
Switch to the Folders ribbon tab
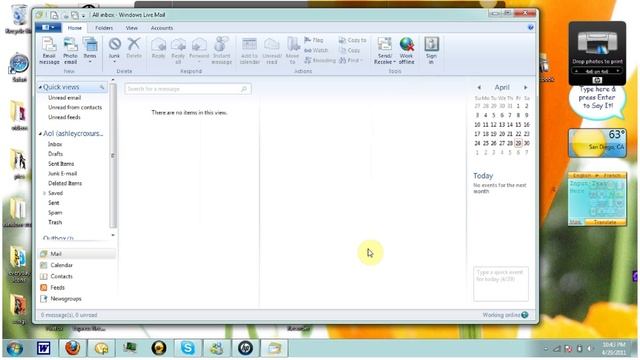[x=104, y=28]
